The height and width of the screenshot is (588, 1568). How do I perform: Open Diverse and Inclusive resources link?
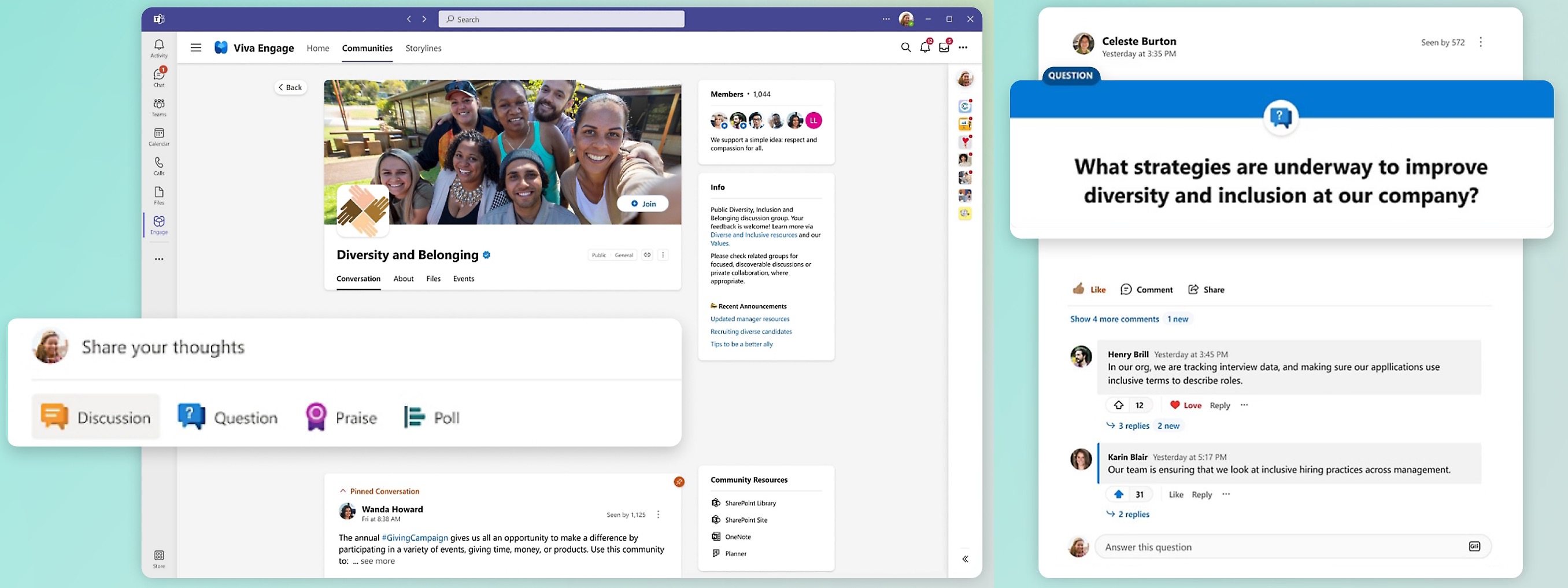[753, 235]
